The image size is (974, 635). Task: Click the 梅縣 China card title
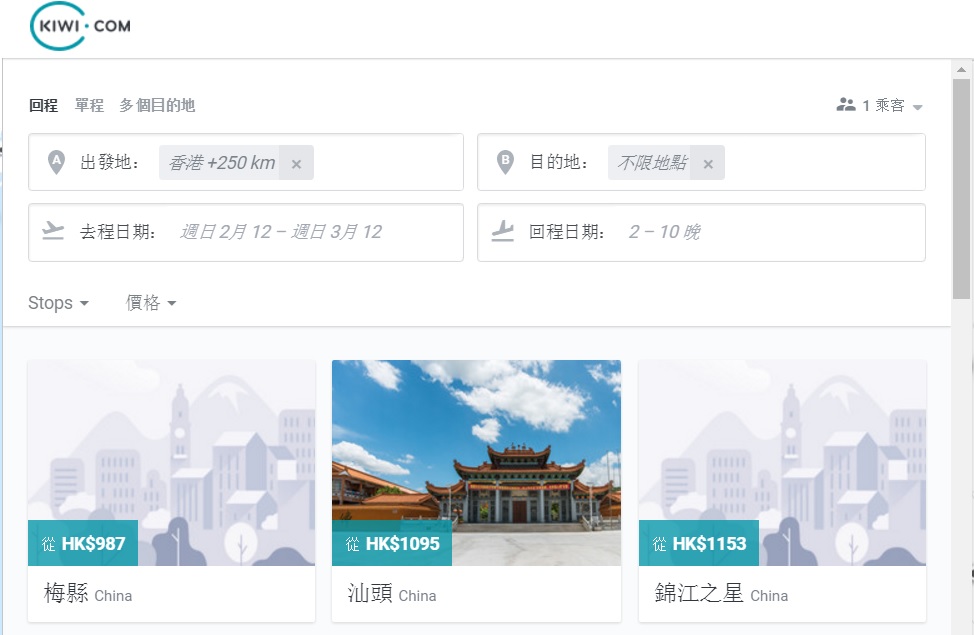(x=88, y=593)
